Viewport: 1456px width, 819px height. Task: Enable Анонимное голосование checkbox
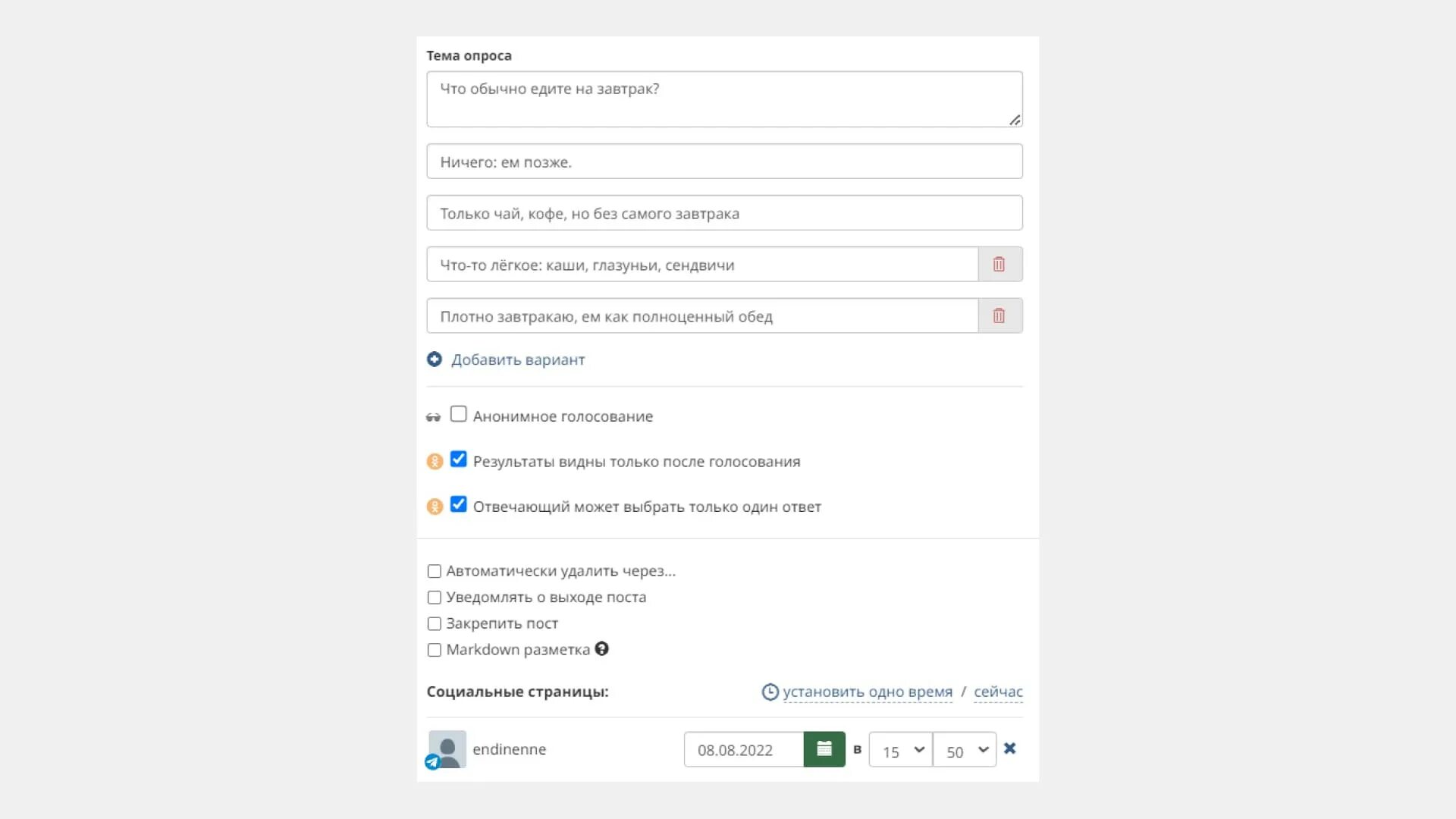[459, 414]
